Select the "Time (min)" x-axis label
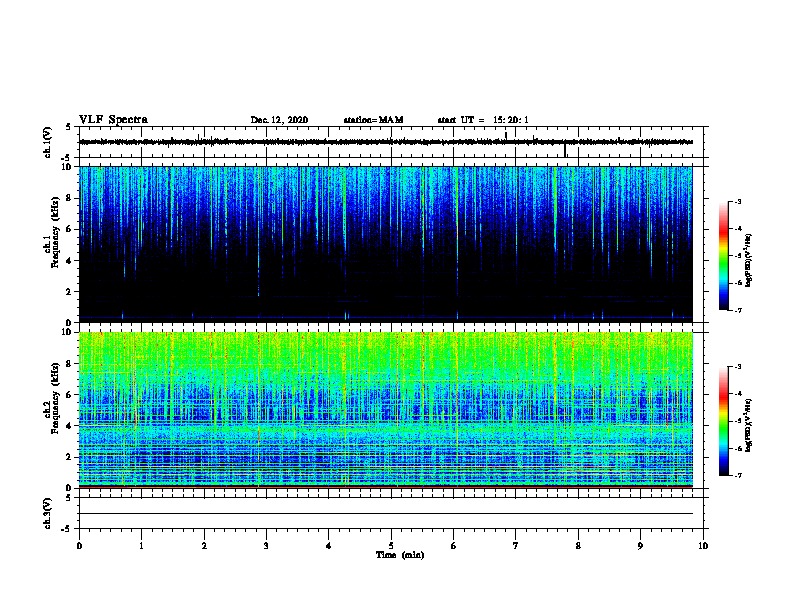792x612 pixels. (400, 555)
